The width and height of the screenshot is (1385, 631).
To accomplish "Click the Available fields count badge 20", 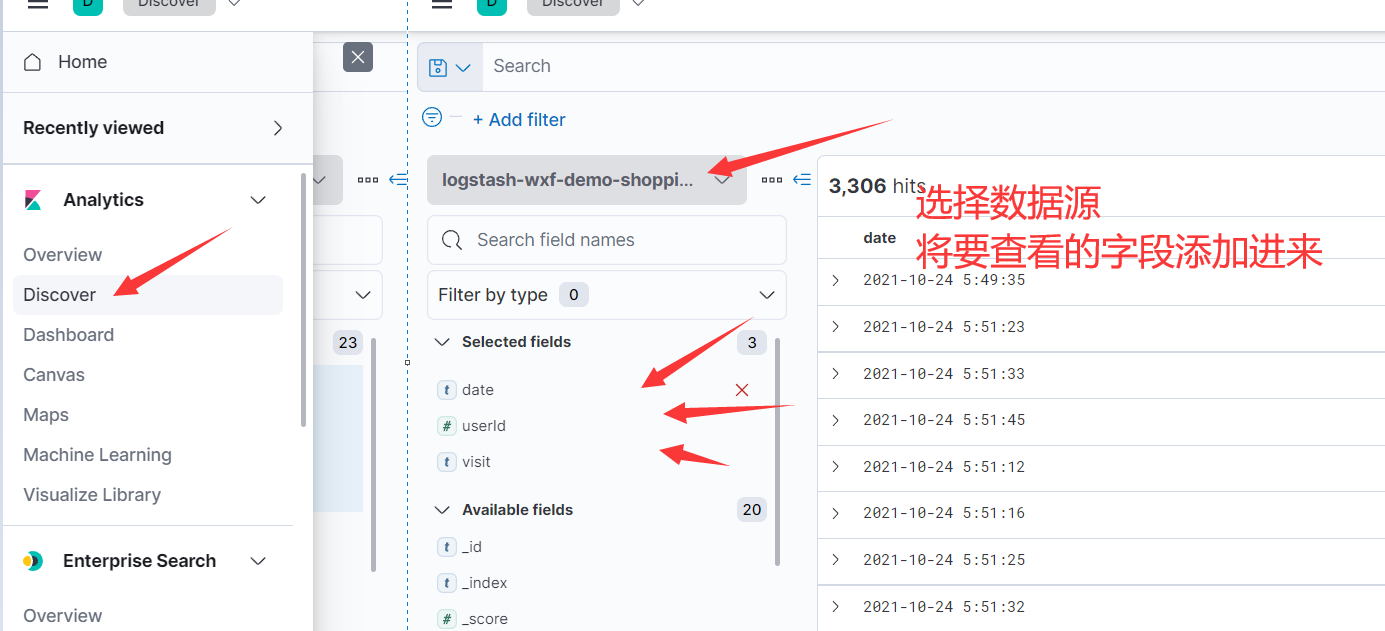I will click(752, 510).
